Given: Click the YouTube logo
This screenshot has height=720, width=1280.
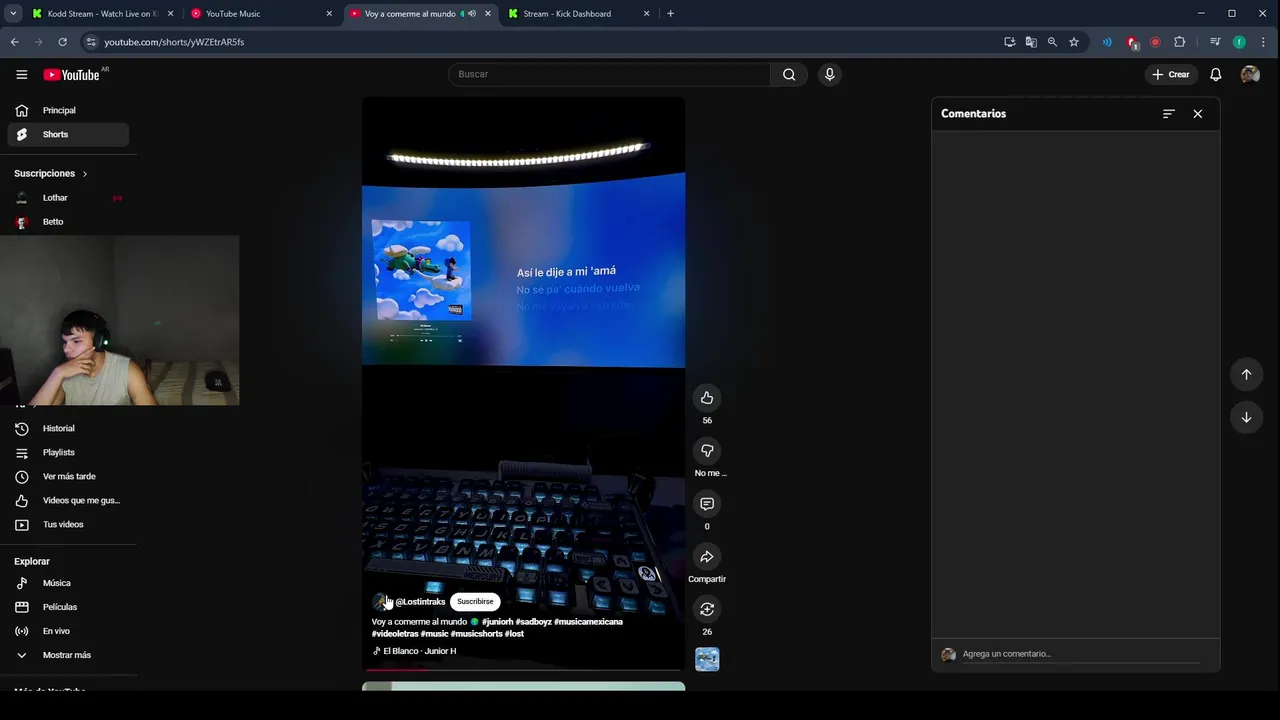Looking at the screenshot, I should tap(72, 74).
